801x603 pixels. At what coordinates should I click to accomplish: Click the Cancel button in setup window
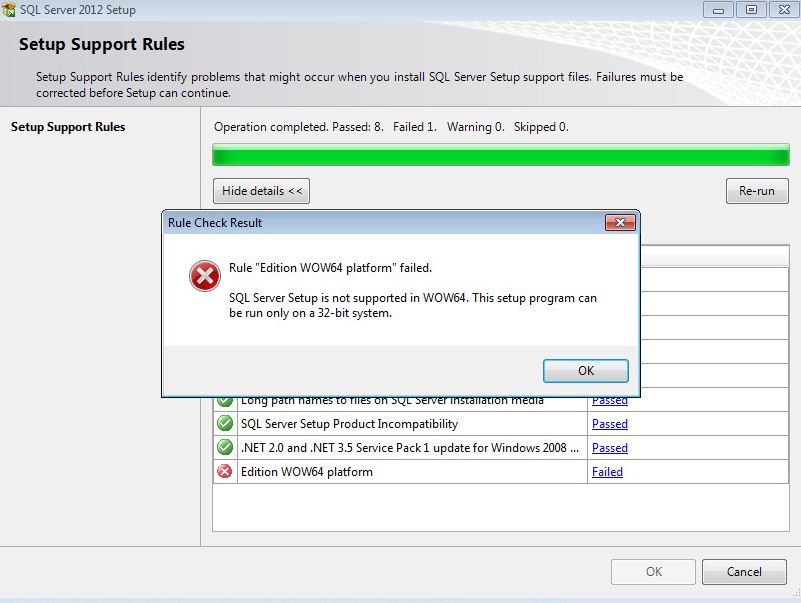pos(744,571)
